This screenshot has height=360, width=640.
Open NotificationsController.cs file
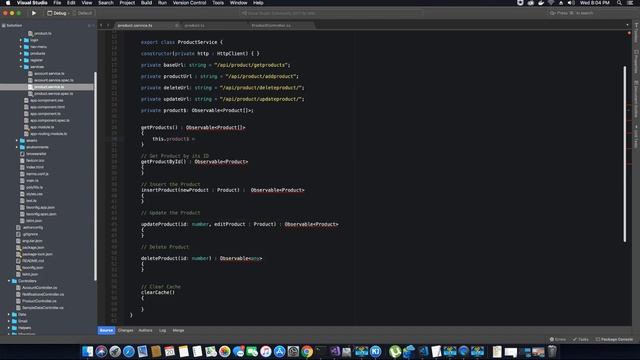(43, 294)
